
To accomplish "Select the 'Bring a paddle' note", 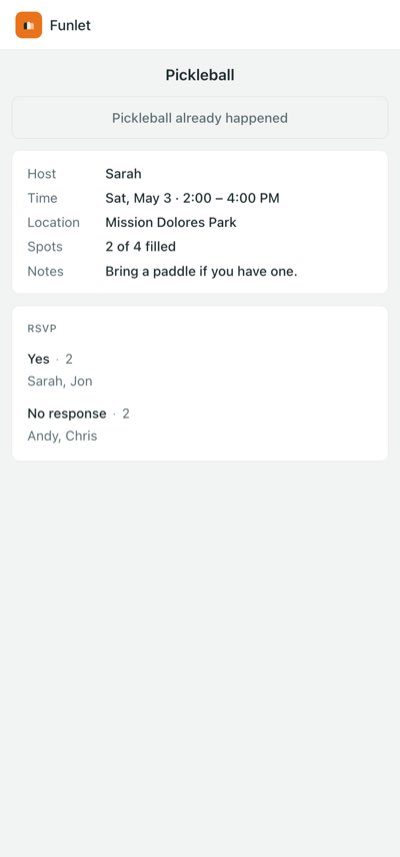I will (201, 271).
